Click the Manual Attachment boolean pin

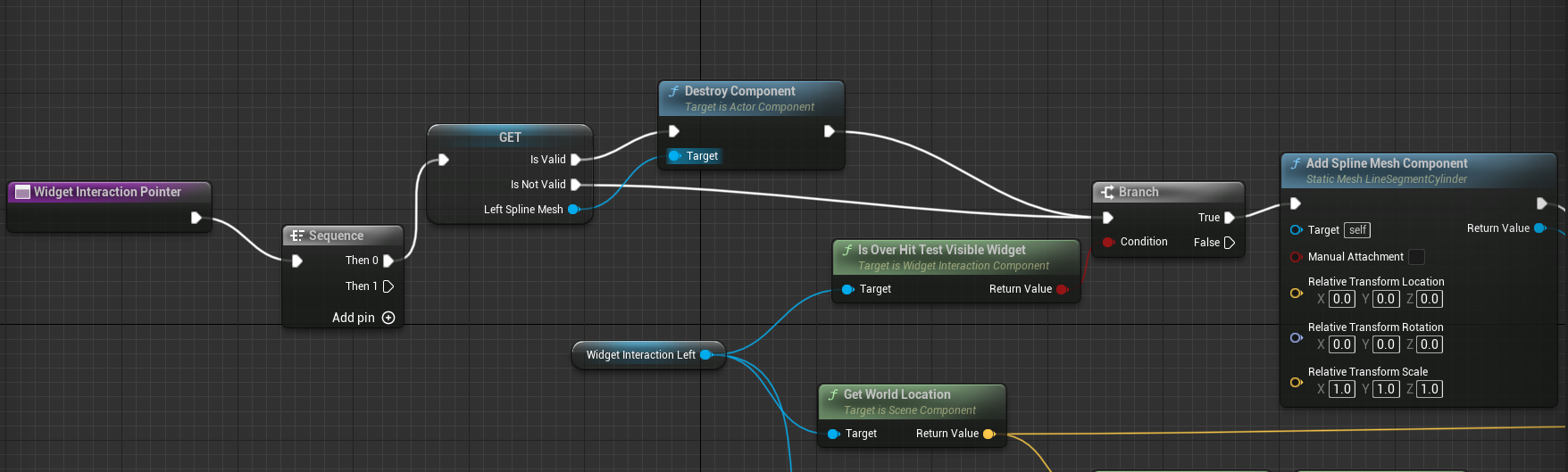(x=1296, y=257)
